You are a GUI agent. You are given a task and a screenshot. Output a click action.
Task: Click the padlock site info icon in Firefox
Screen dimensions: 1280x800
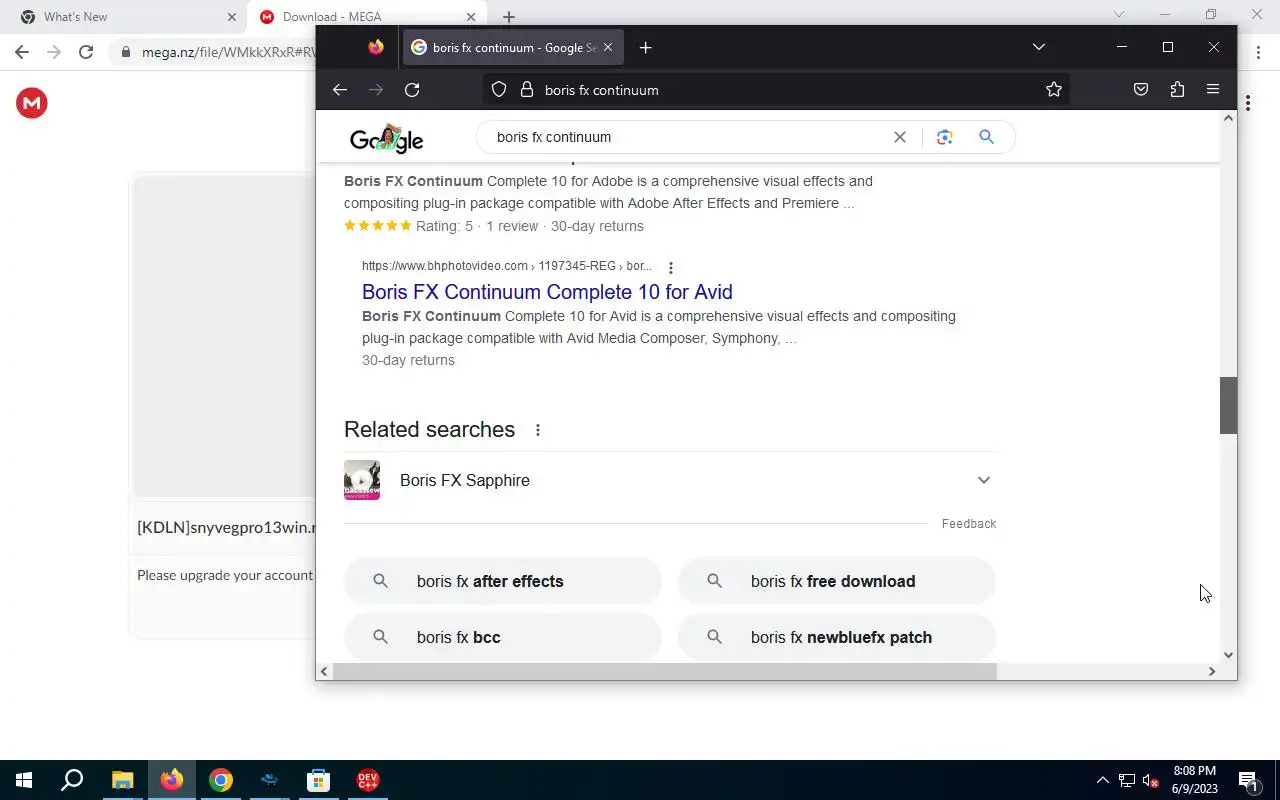[527, 90]
